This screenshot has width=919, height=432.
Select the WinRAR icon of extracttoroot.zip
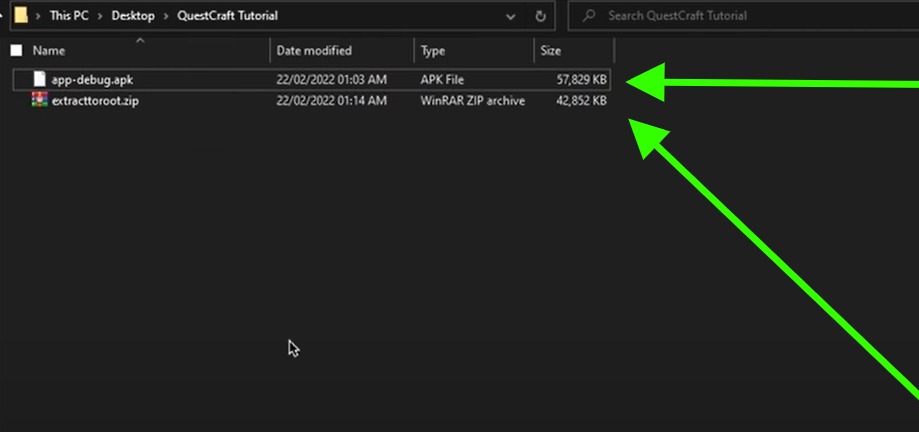pyautogui.click(x=39, y=100)
